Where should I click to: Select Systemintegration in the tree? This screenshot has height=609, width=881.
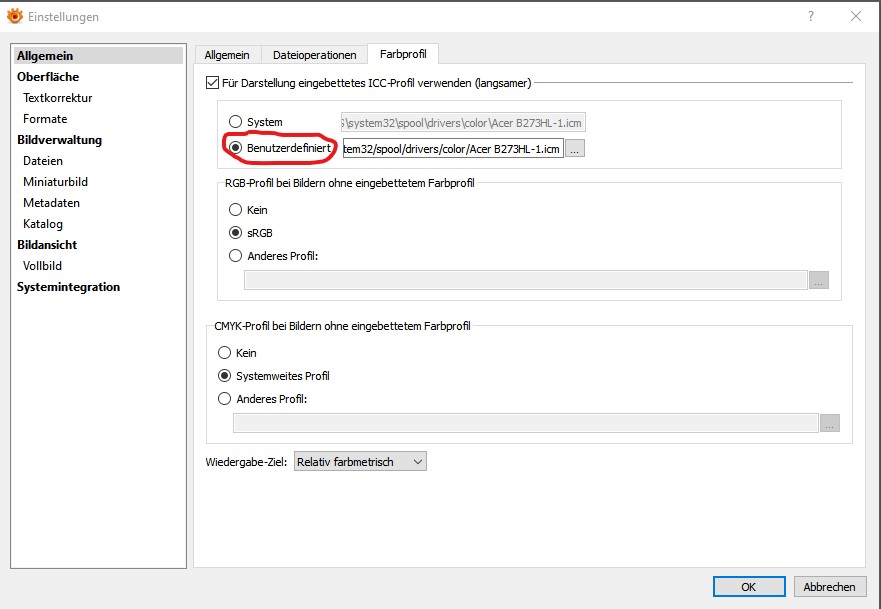(69, 287)
